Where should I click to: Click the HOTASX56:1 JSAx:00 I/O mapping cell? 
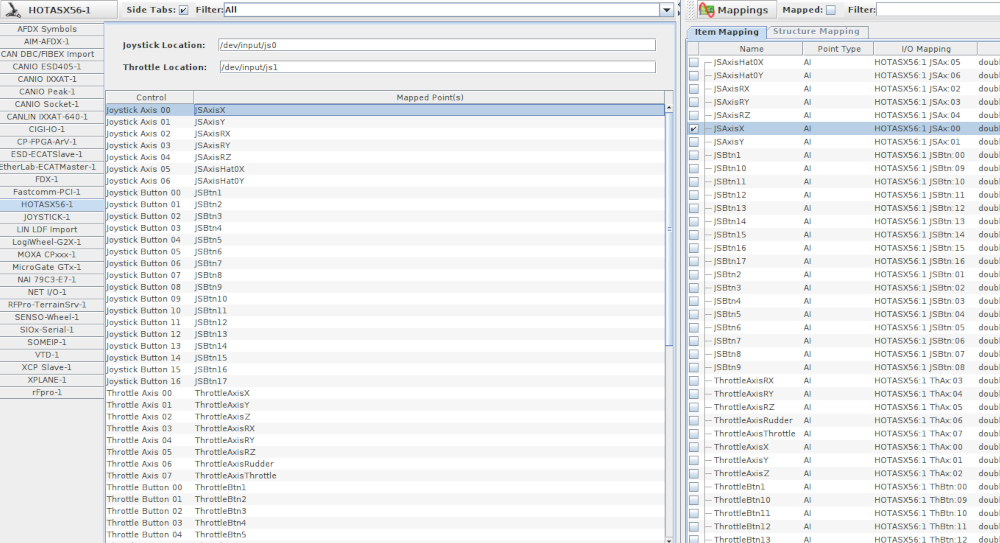point(925,129)
